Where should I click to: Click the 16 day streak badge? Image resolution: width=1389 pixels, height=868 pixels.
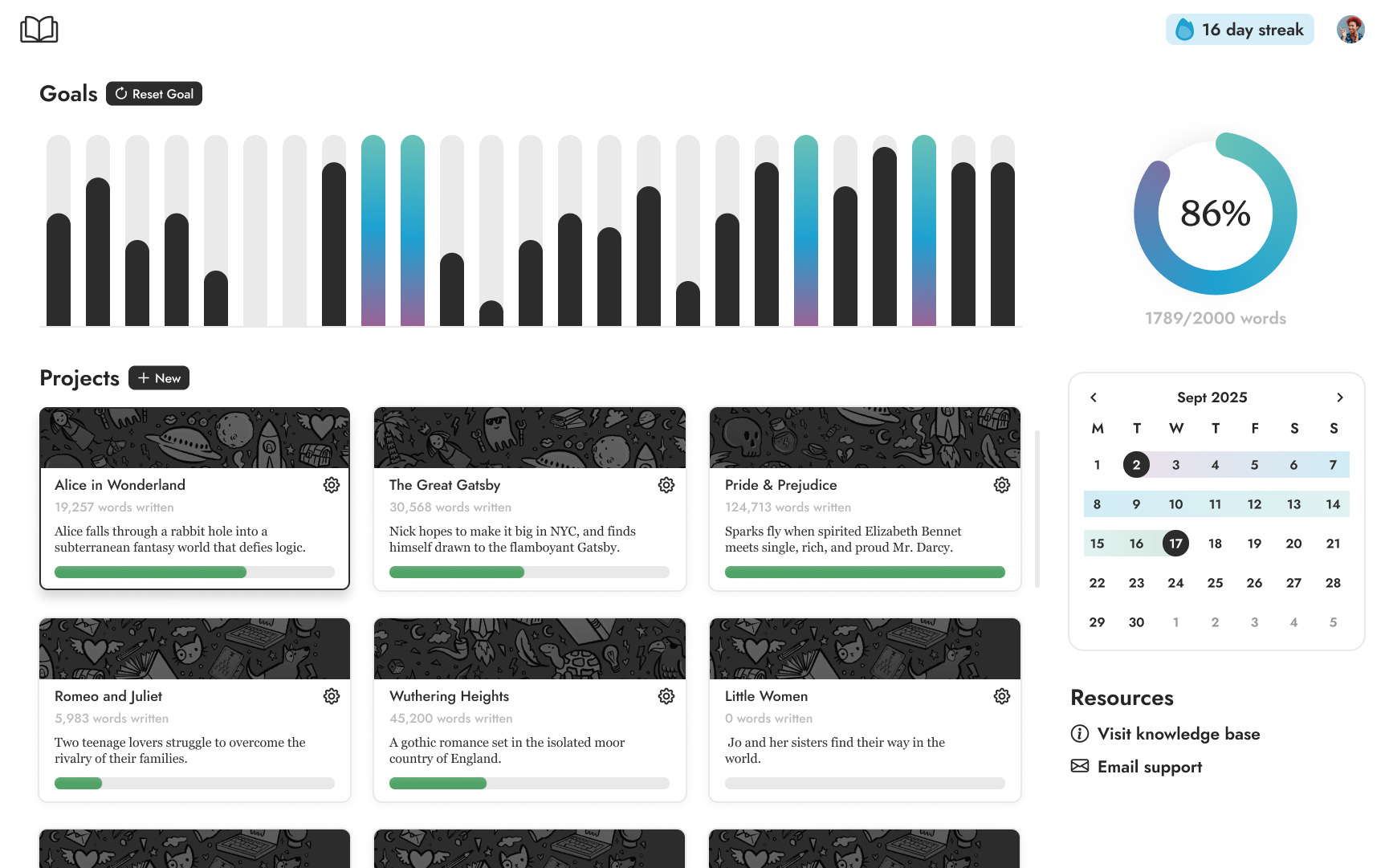[1240, 30]
